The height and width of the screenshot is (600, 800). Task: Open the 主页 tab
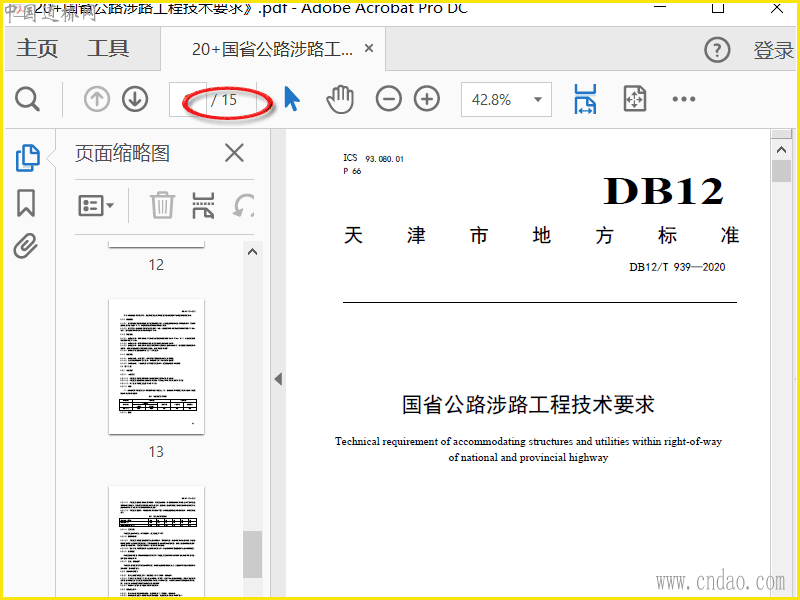coord(37,48)
